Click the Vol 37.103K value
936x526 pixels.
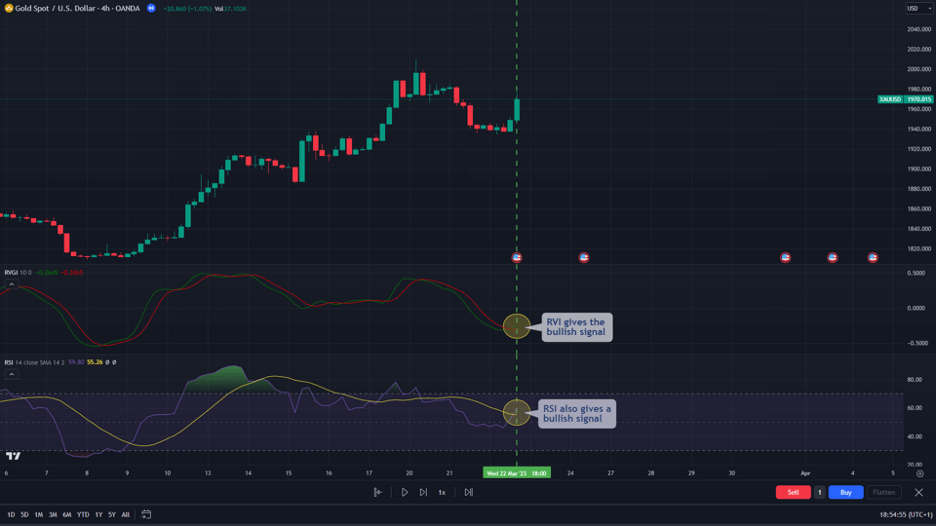[230, 9]
